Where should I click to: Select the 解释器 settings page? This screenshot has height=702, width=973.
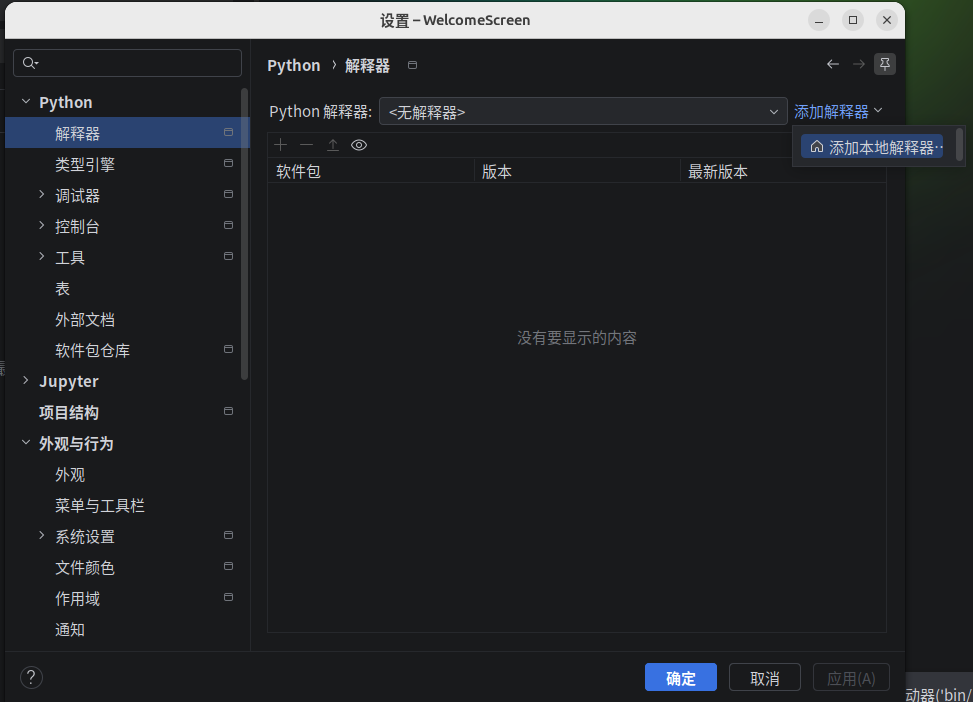click(x=127, y=133)
